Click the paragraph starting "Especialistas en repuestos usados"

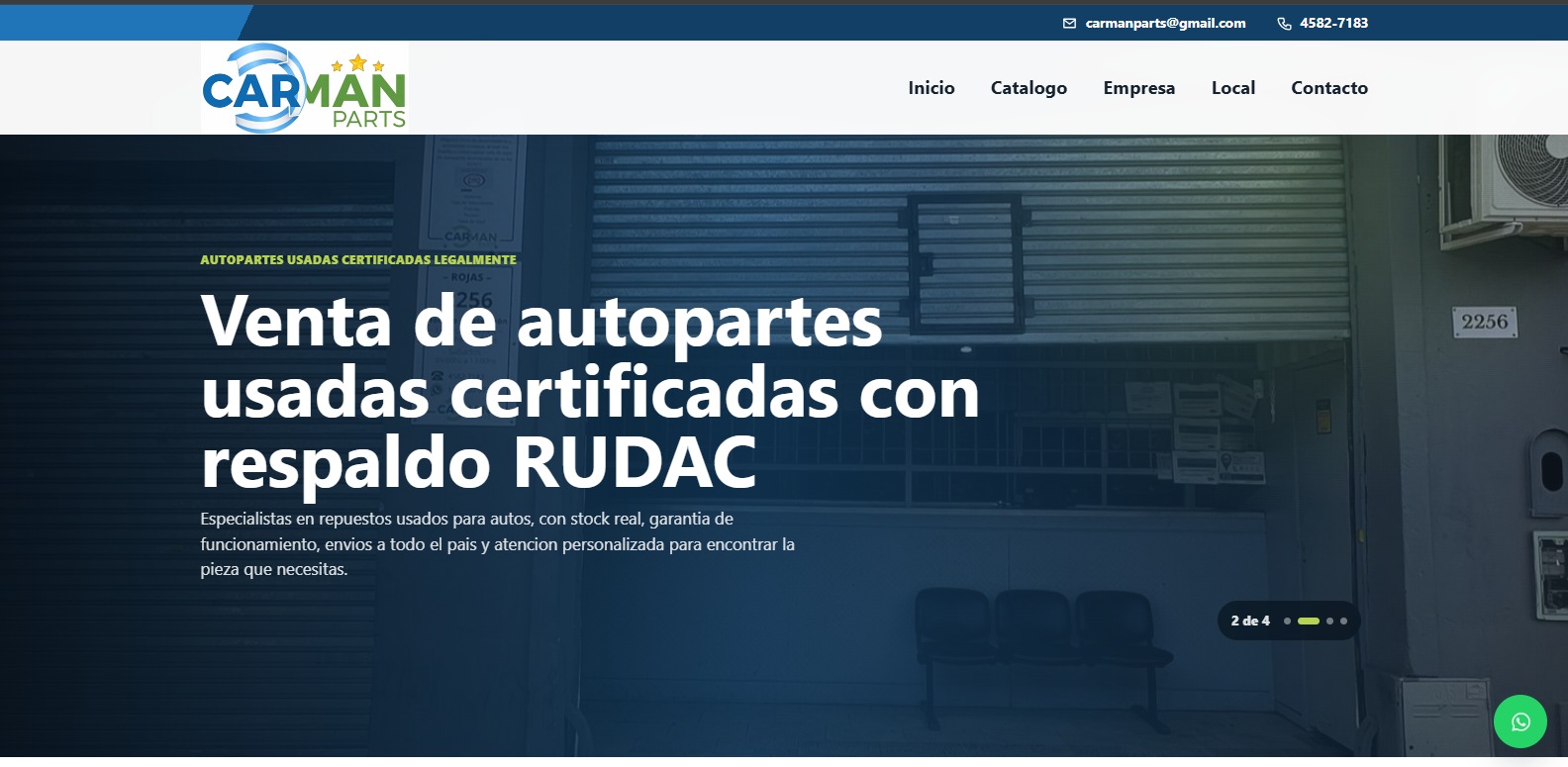(498, 544)
